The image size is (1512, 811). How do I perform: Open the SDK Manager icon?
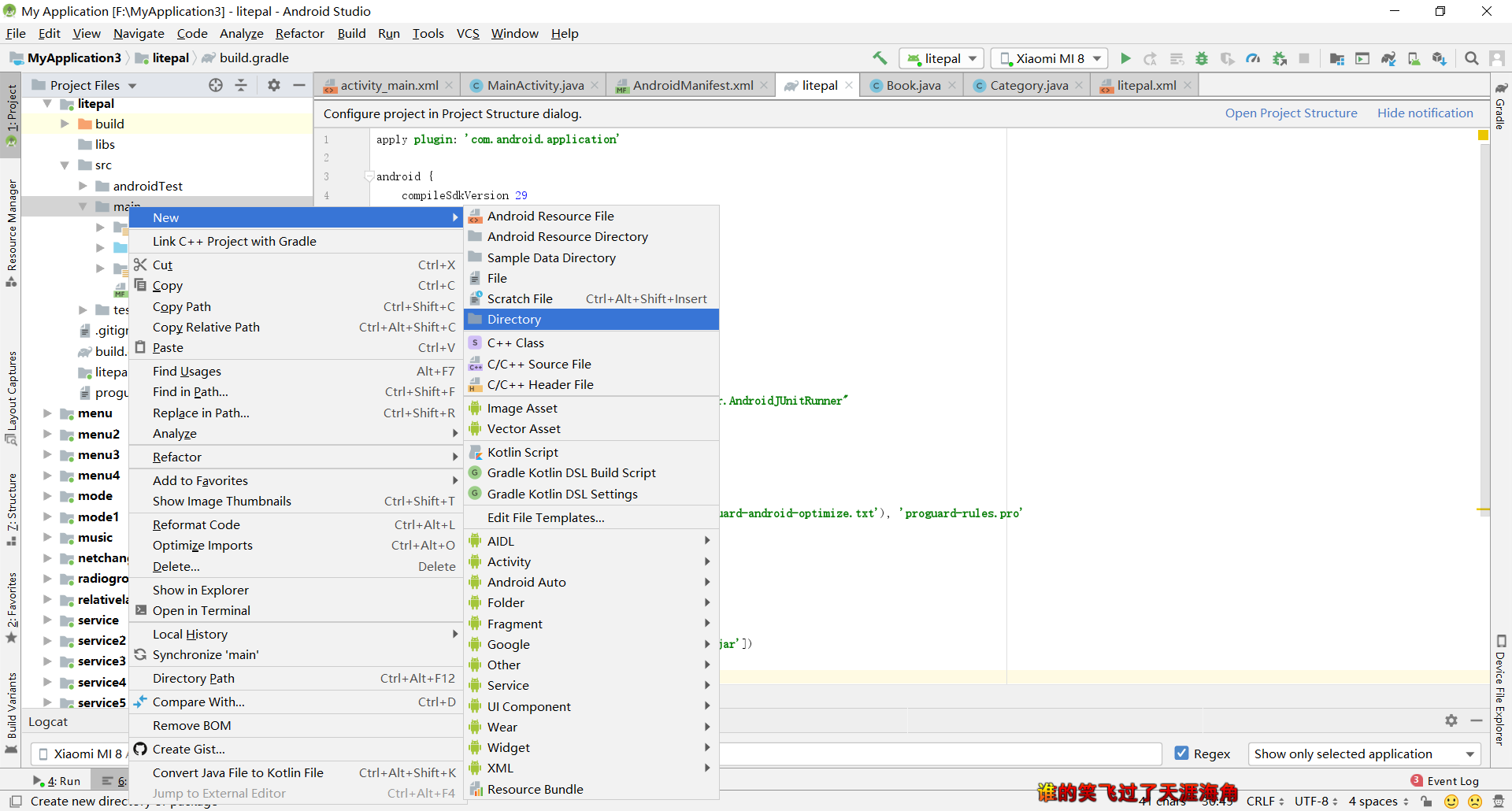1440,58
